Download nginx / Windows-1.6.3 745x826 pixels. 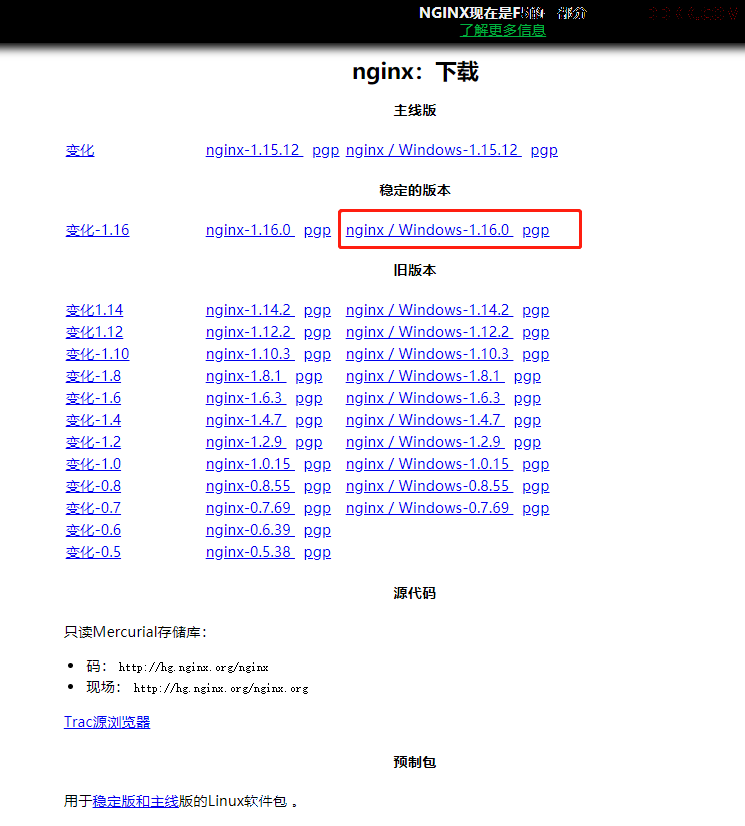point(425,399)
